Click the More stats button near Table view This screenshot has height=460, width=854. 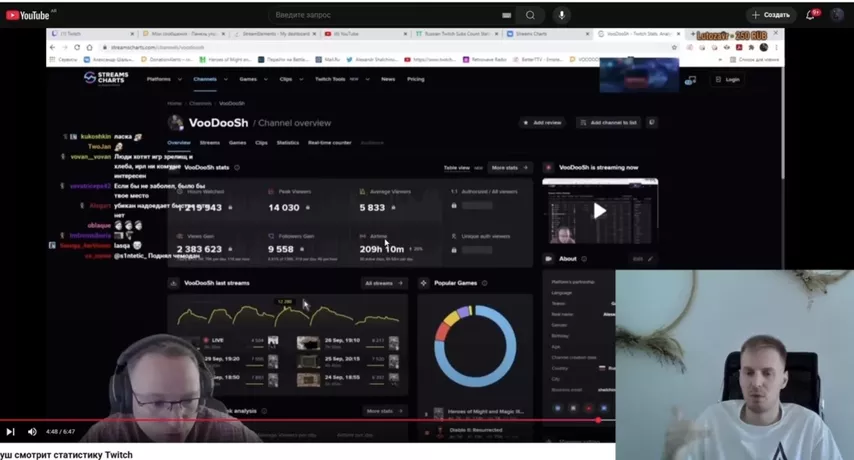click(x=509, y=168)
